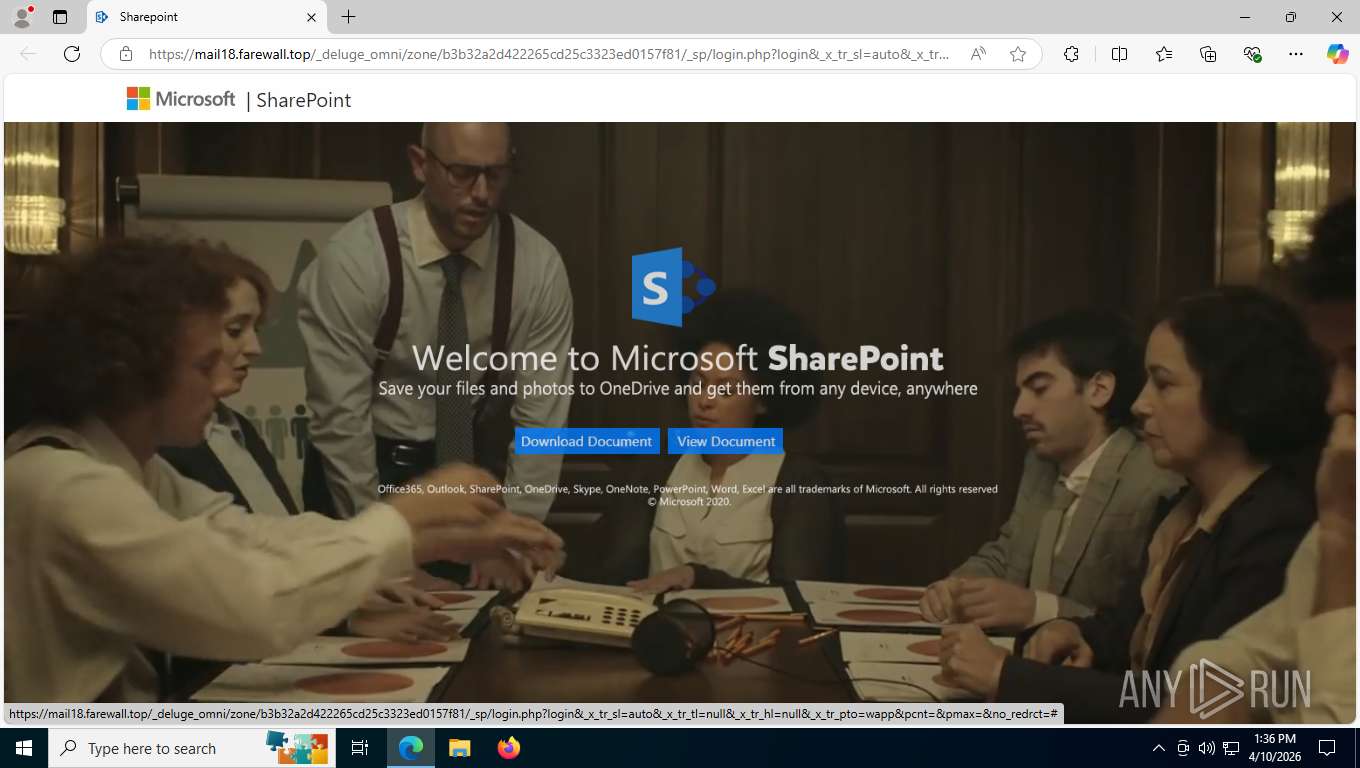Image resolution: width=1360 pixels, height=768 pixels.
Task: Open Browser essentials heart icon
Action: (x=1252, y=54)
